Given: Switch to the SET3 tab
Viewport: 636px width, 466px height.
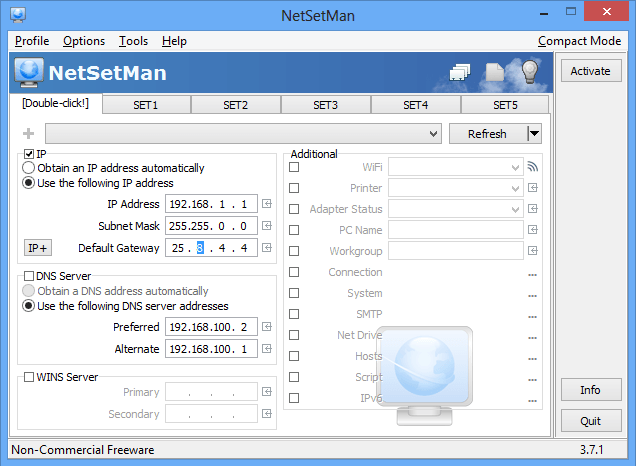Looking at the screenshot, I should coord(325,105).
